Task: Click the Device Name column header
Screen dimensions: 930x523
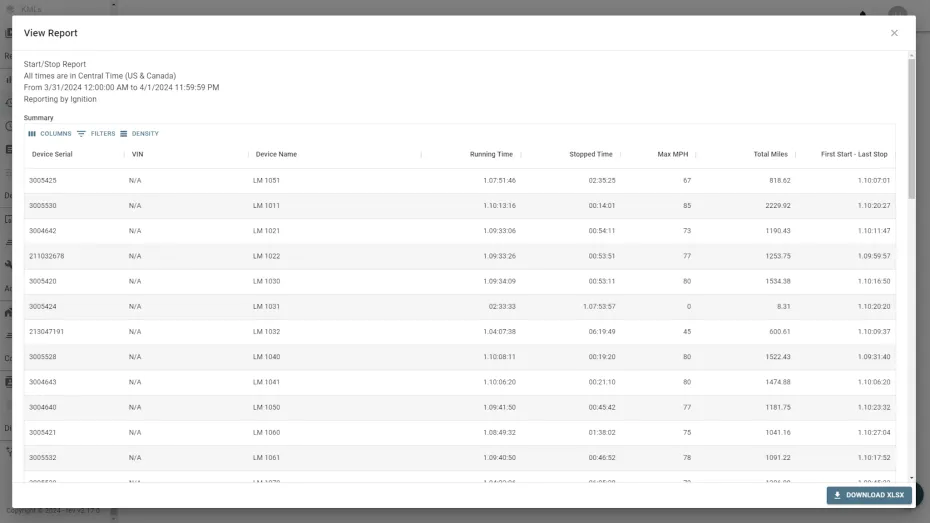Action: (x=276, y=154)
